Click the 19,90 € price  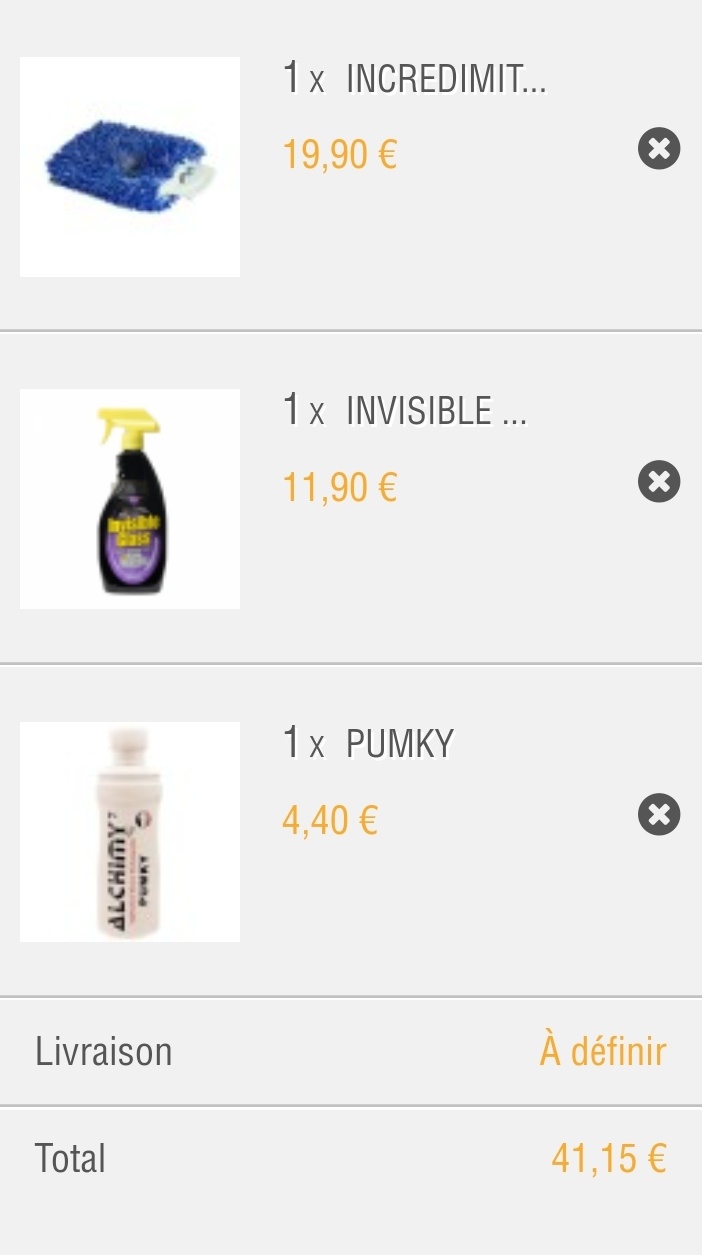click(x=340, y=155)
